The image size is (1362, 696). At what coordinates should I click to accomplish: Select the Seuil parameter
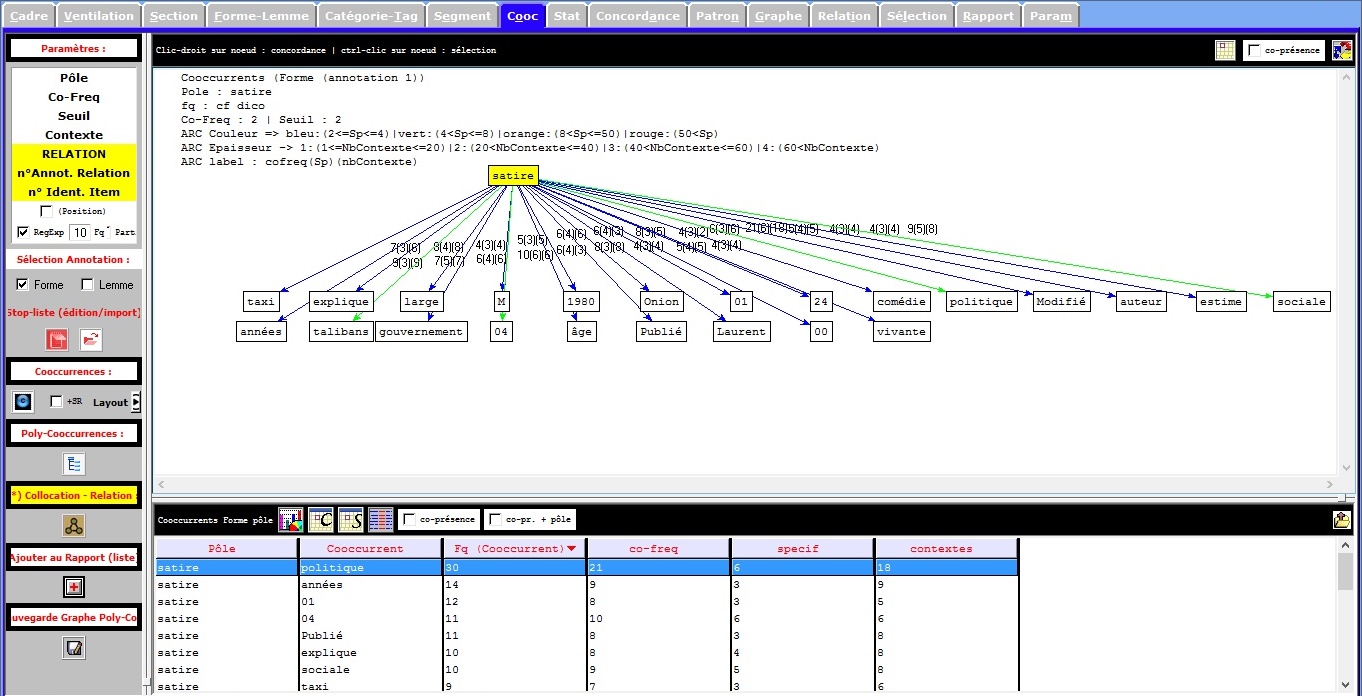point(74,115)
